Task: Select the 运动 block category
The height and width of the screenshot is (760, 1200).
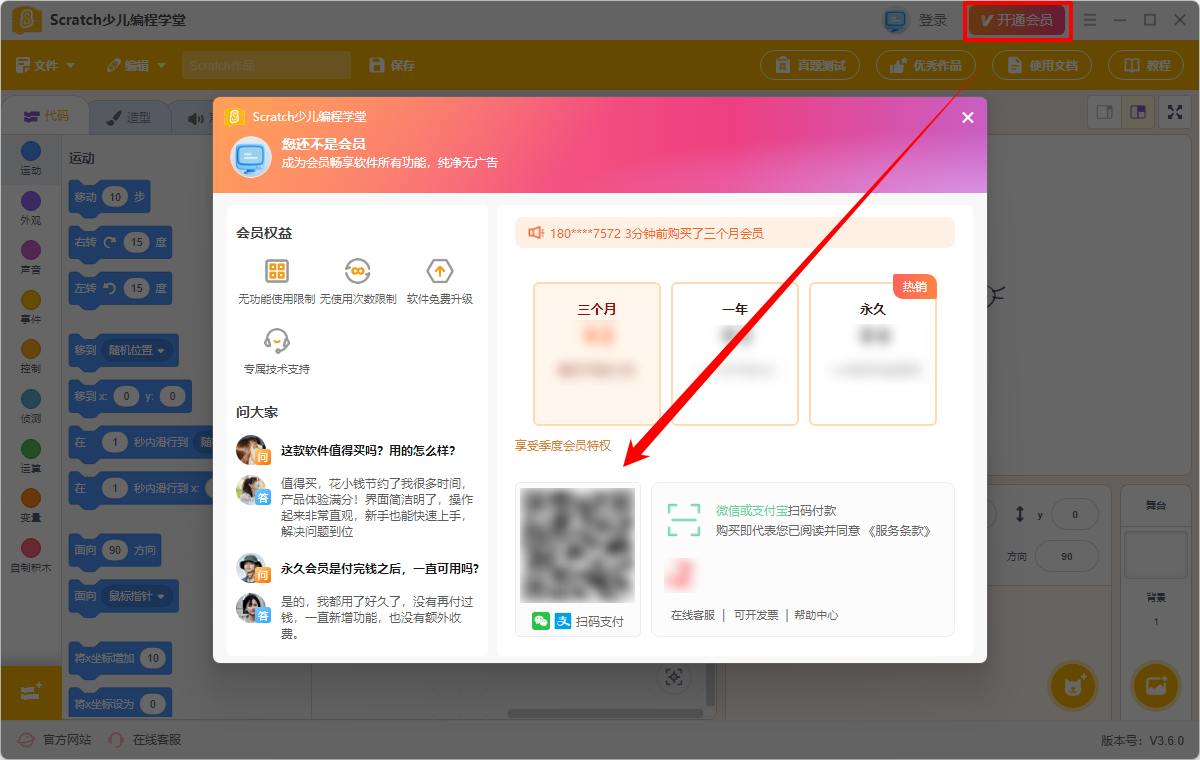Action: (x=31, y=159)
